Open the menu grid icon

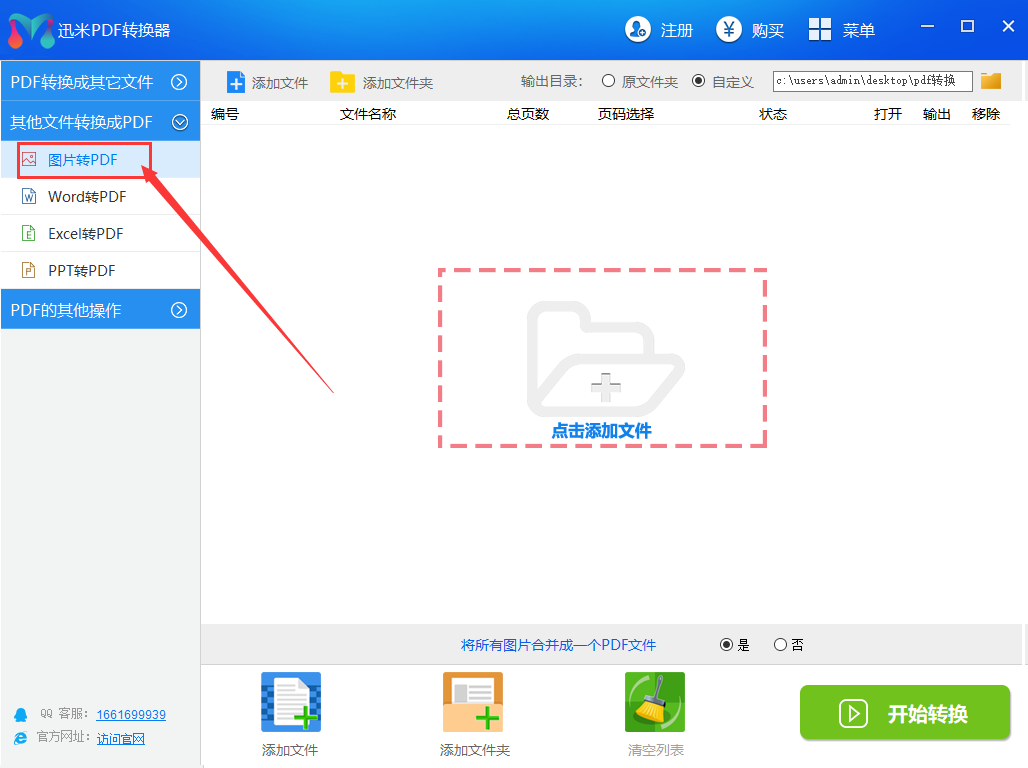(820, 30)
